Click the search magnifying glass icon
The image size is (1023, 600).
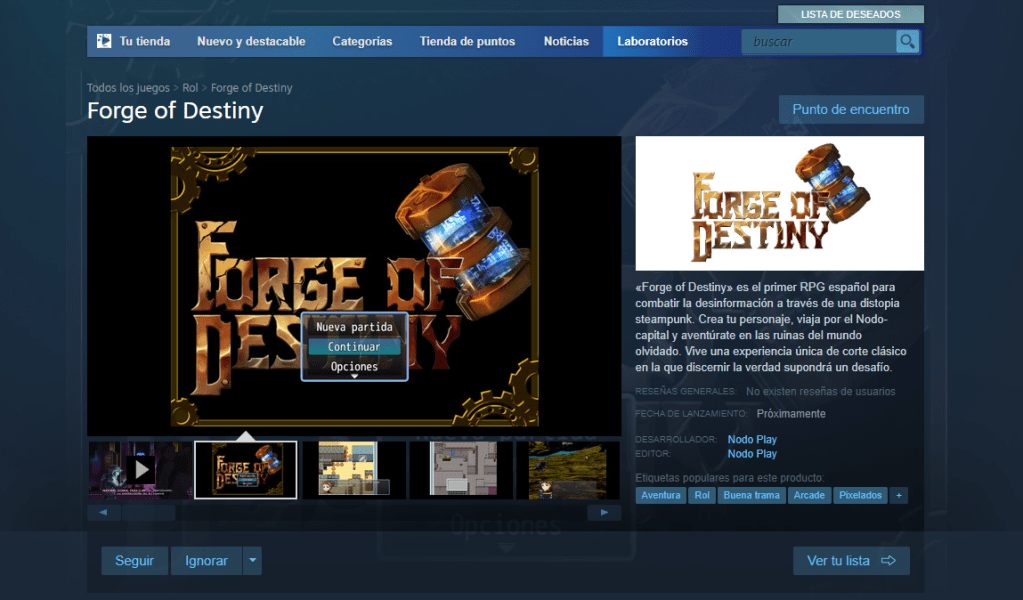tap(907, 41)
